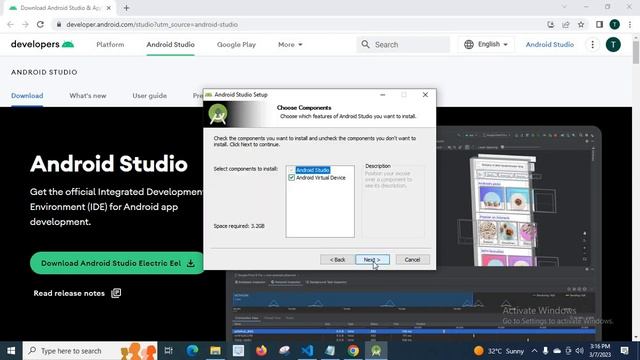640x360 pixels.
Task: Open Firefox from taskbar
Action: [x=261, y=351]
